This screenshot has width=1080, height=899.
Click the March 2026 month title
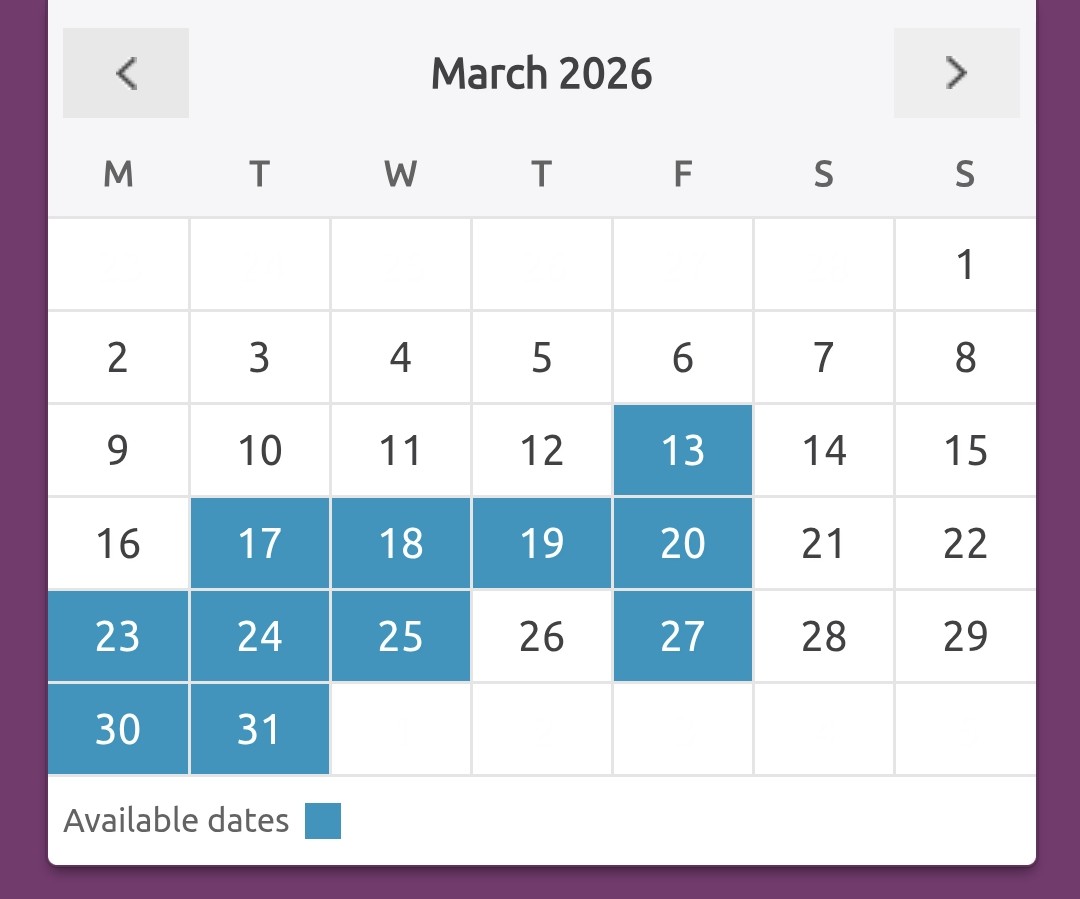tap(541, 74)
